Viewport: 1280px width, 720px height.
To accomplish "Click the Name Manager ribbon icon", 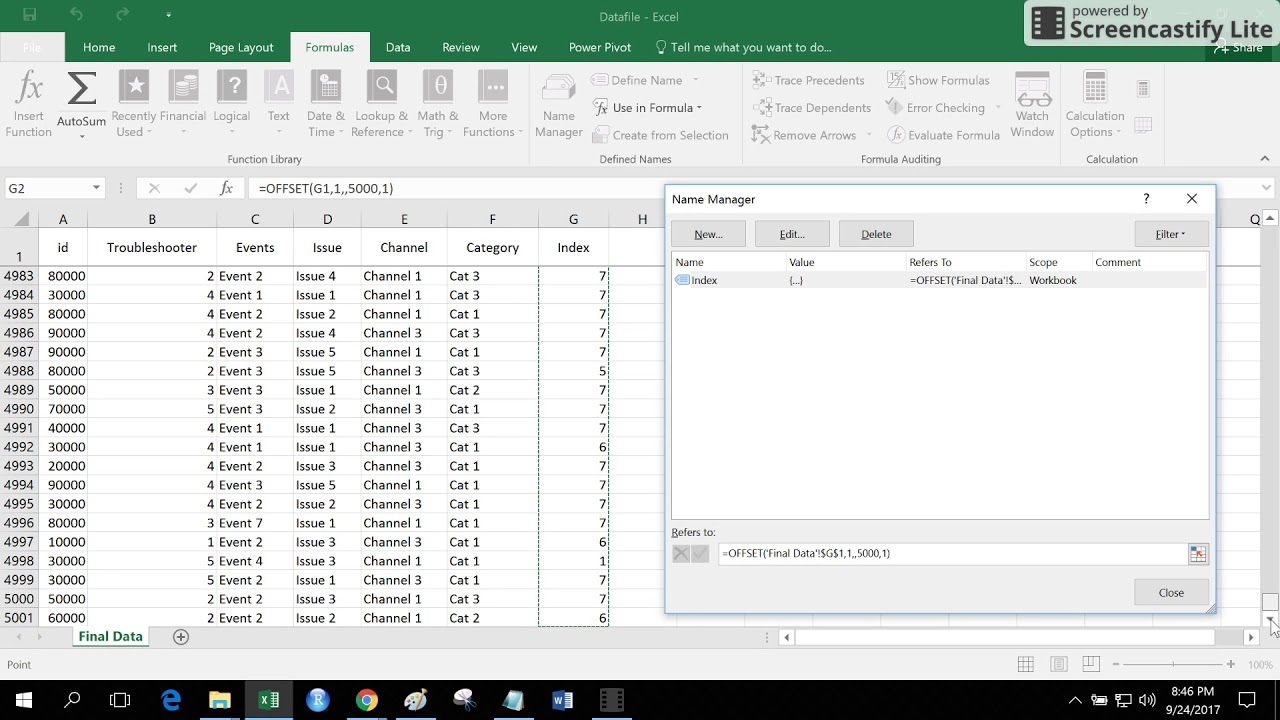I will click(558, 105).
